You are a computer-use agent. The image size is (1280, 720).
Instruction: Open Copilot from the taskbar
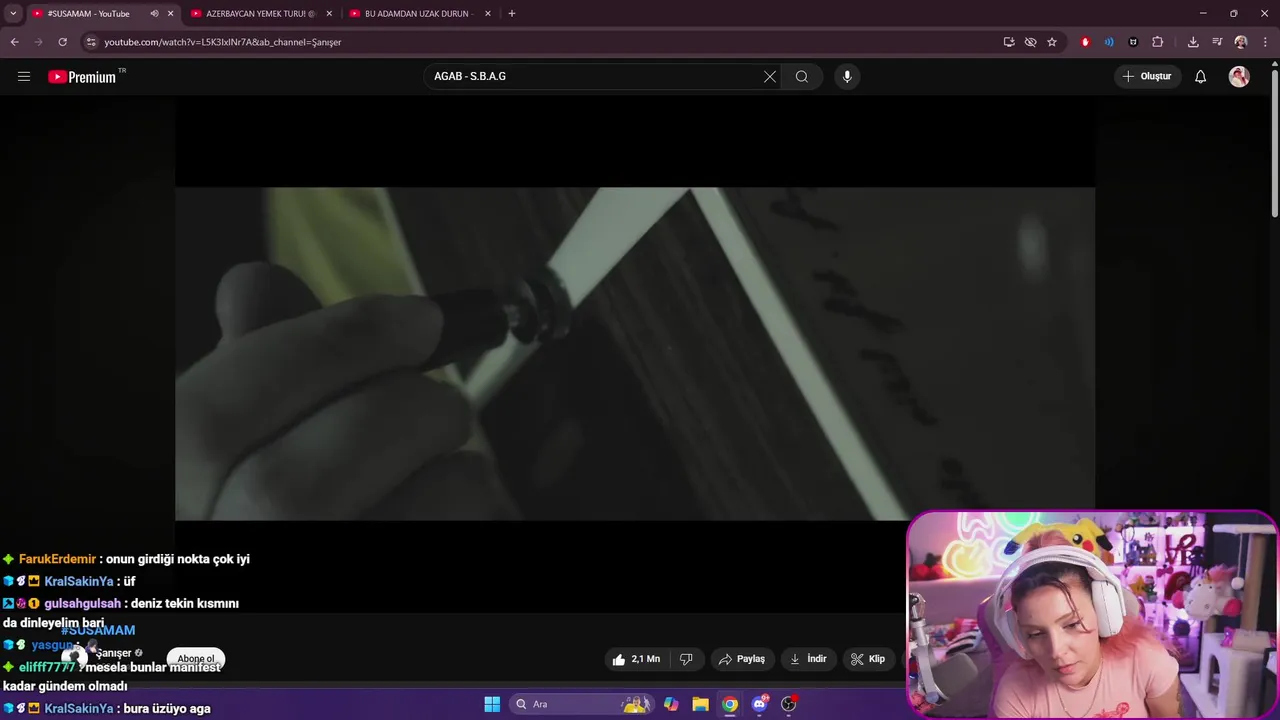point(671,704)
